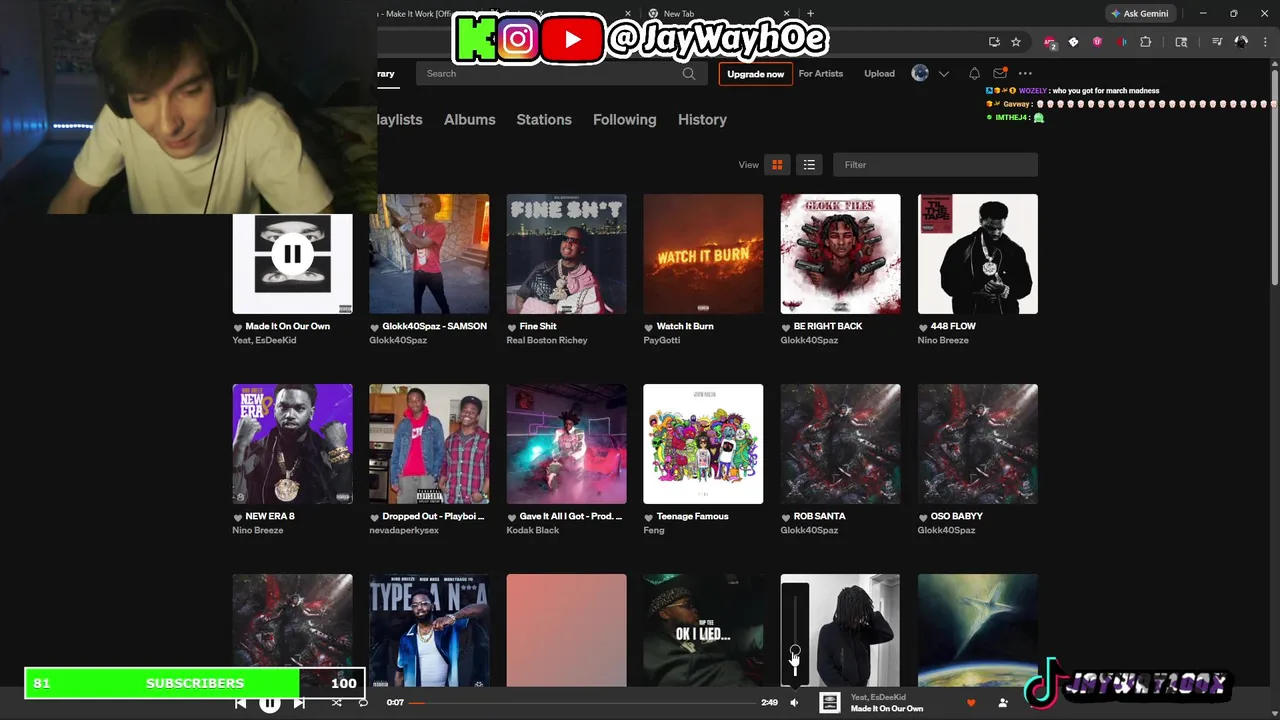Screen dimensions: 1280x720
Task: Open the user avatar in header
Action: (x=920, y=73)
